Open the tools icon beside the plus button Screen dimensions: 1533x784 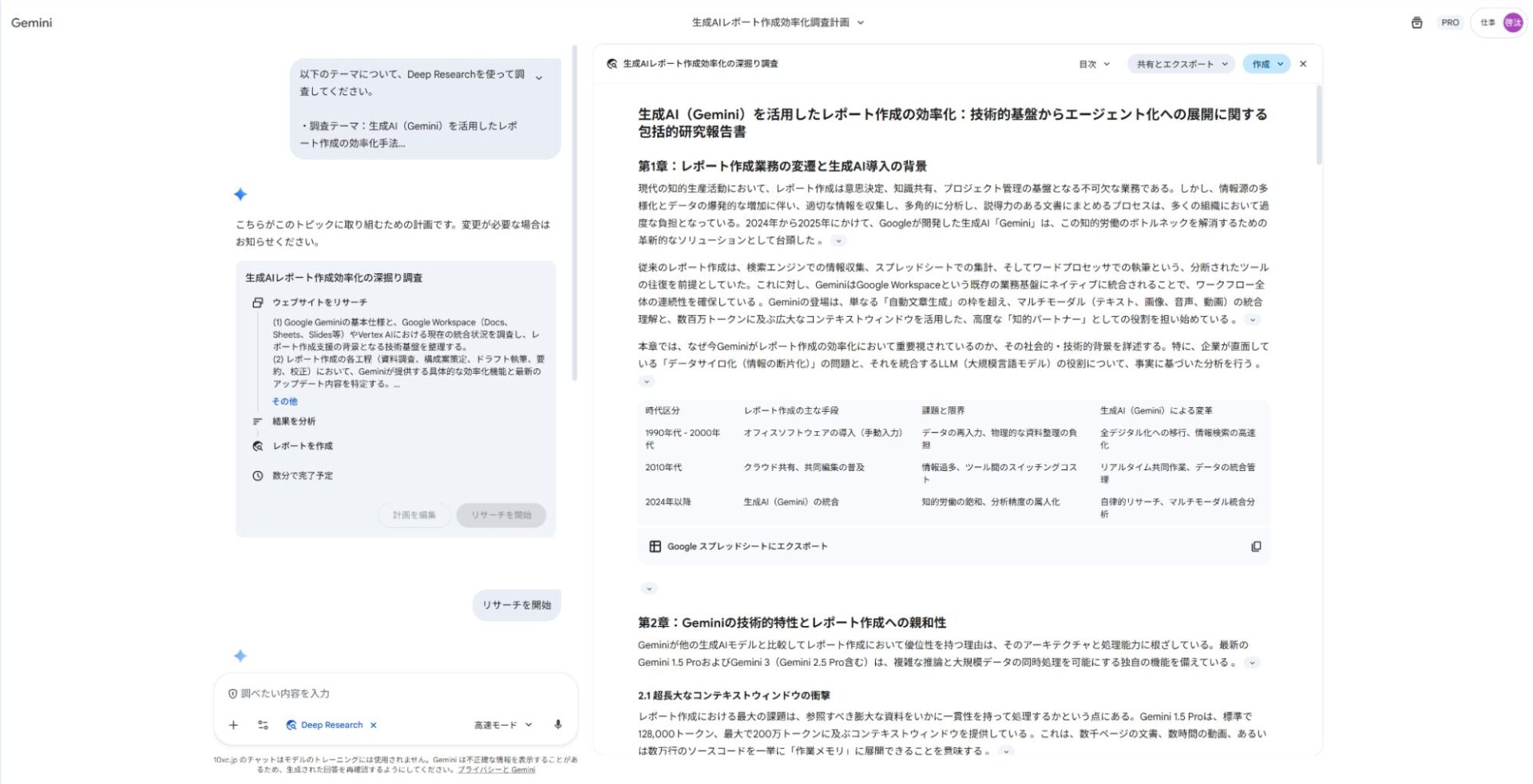coord(263,725)
